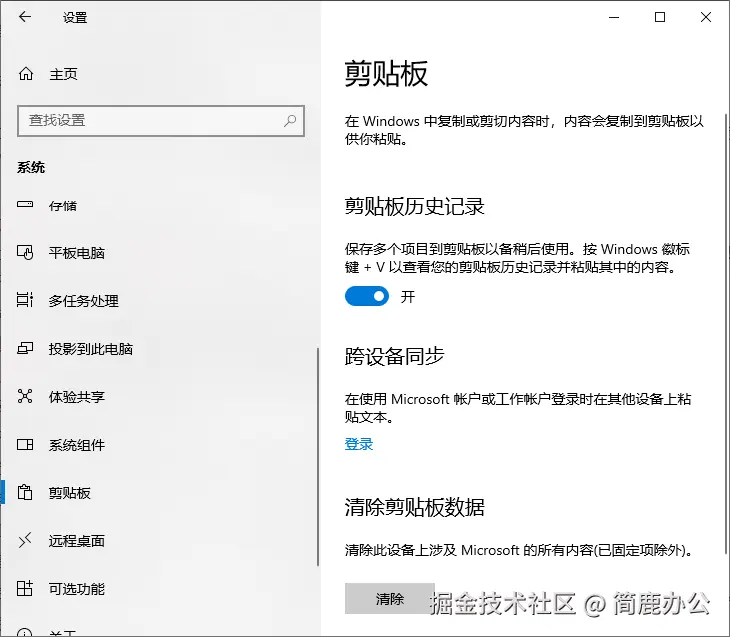Click the 剪贴板 page title
Image resolution: width=730 pixels, height=637 pixels.
click(x=386, y=74)
